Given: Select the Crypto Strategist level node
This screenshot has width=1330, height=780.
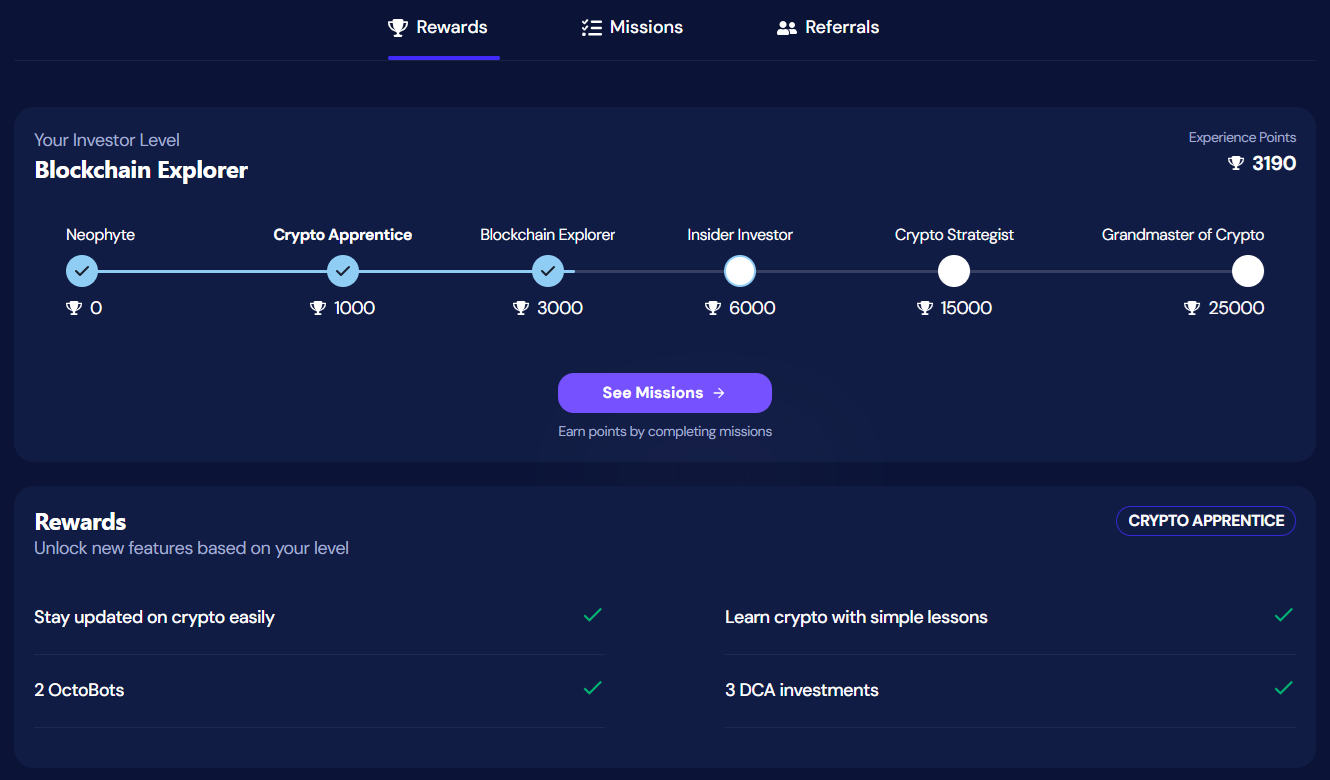Looking at the screenshot, I should [x=954, y=271].
